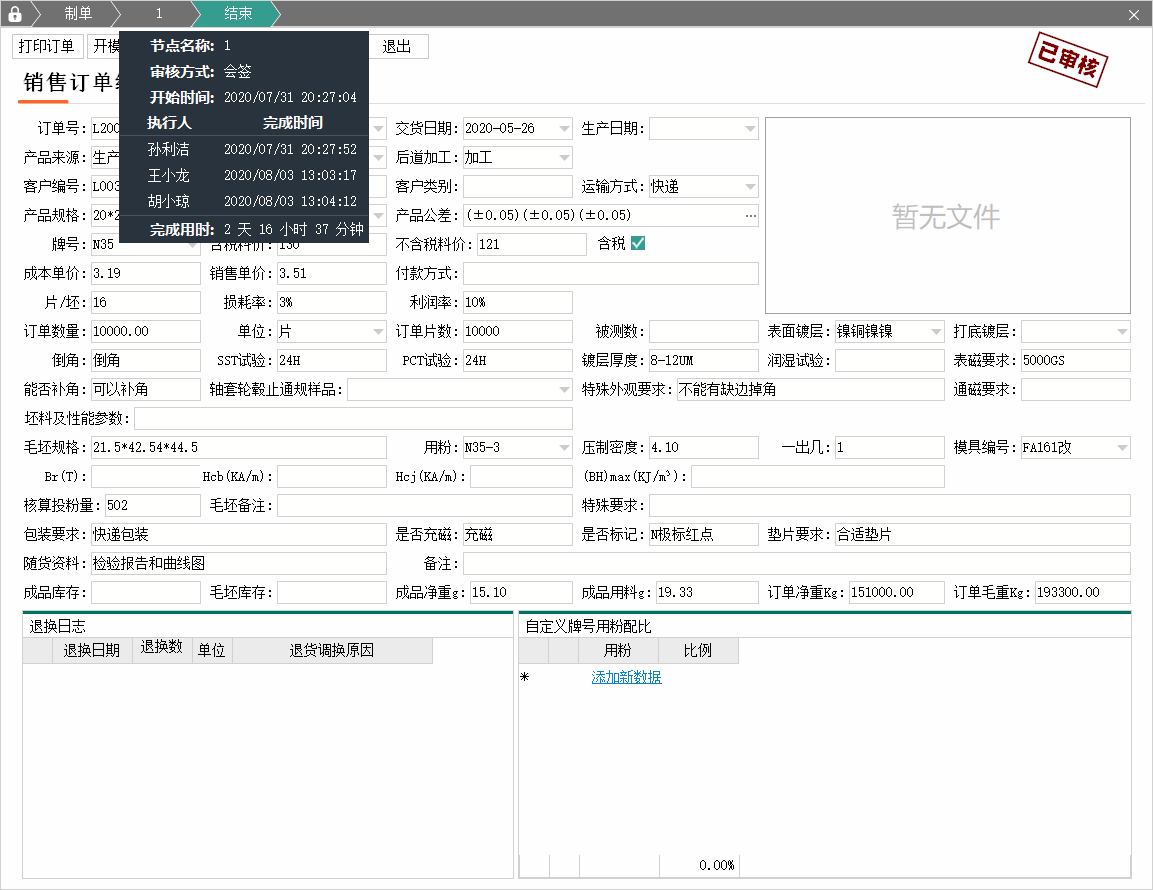Image resolution: width=1153 pixels, height=890 pixels.
Task: Click the 镀层厚度 field
Action: tap(704, 360)
